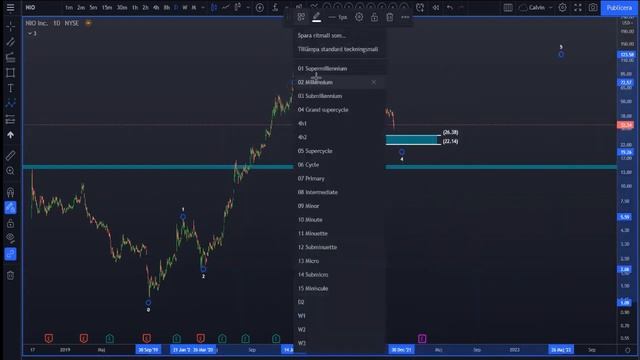Take a snapshot with camera icon

[x=593, y=7]
